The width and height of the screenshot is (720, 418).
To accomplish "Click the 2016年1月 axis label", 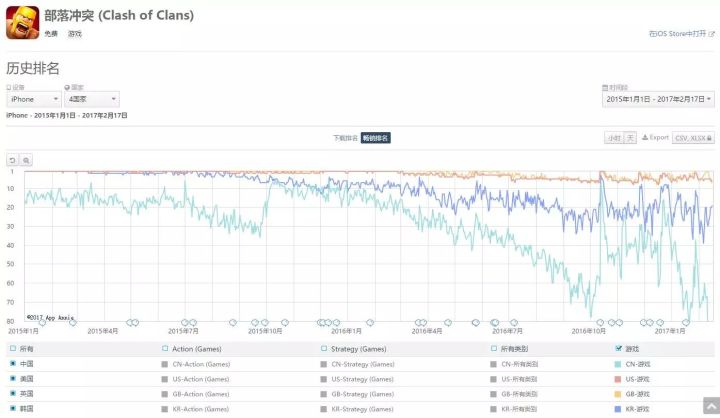I will tap(346, 331).
